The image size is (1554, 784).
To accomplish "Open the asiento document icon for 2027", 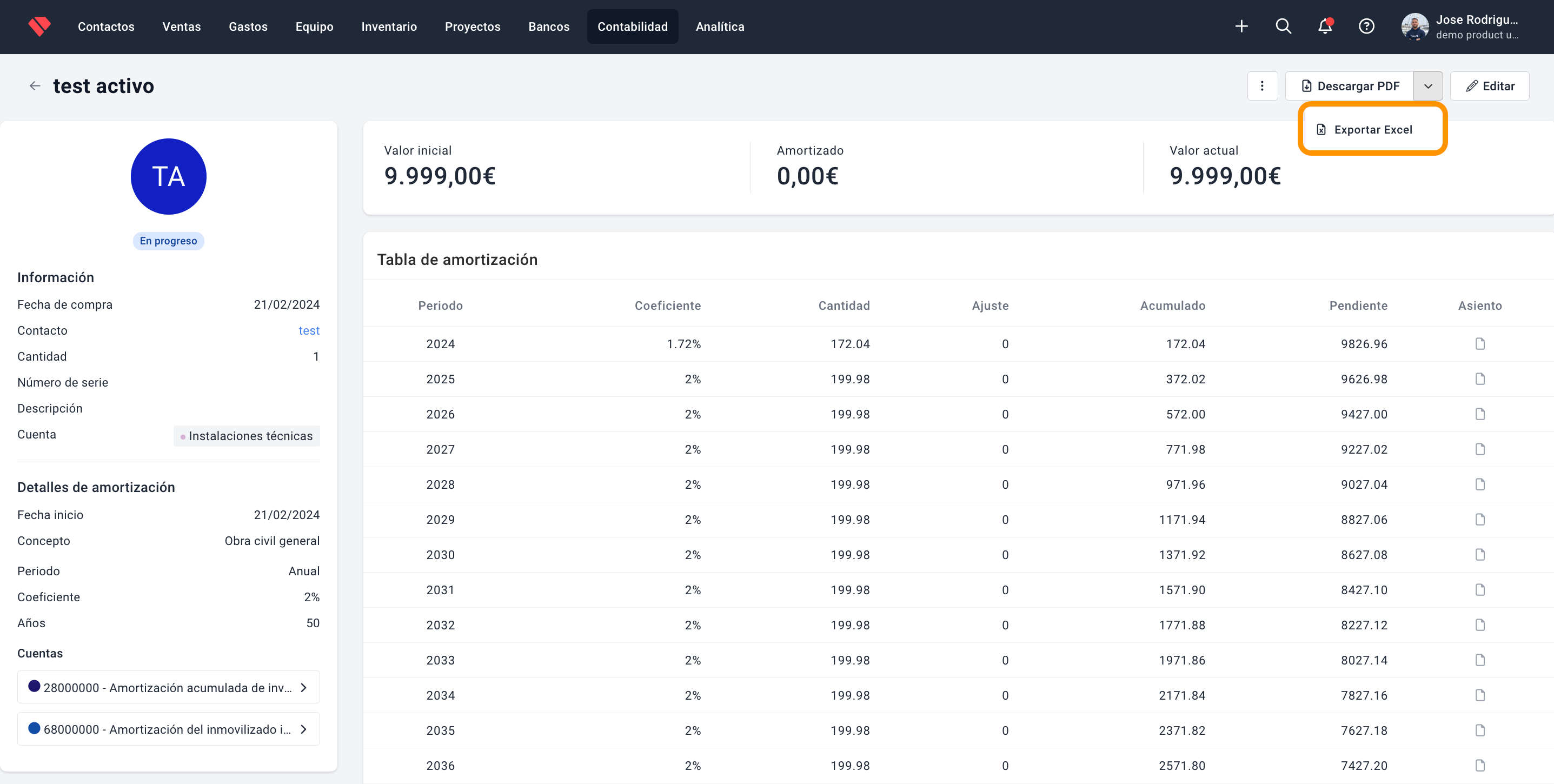I will click(x=1480, y=449).
